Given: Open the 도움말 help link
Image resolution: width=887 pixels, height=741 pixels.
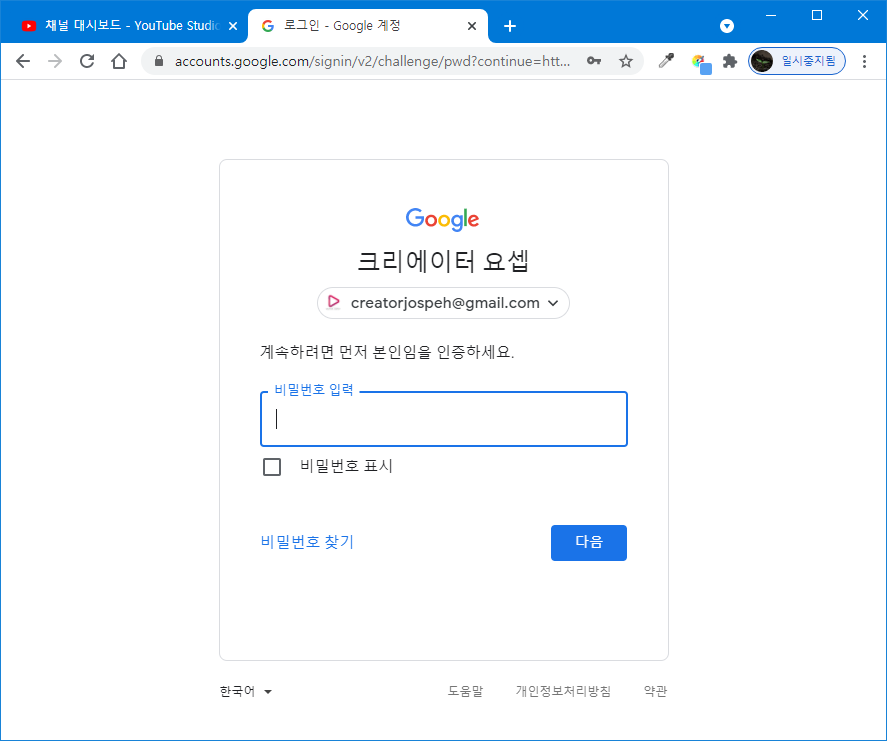Looking at the screenshot, I should [465, 691].
